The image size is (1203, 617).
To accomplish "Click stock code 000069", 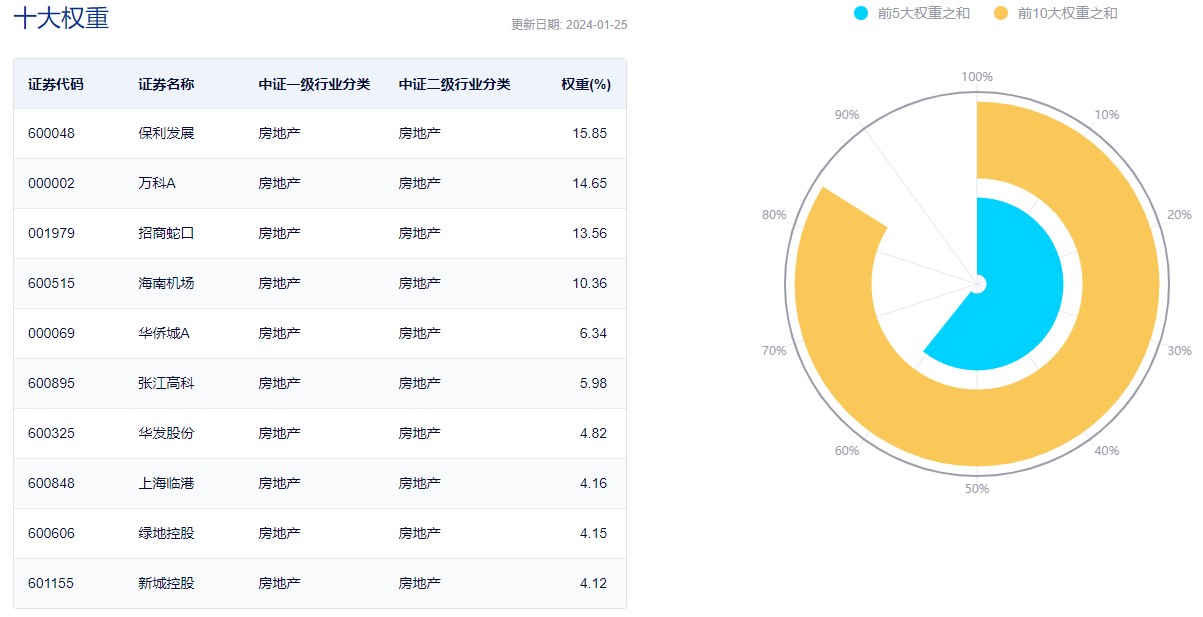I will click(x=51, y=333).
